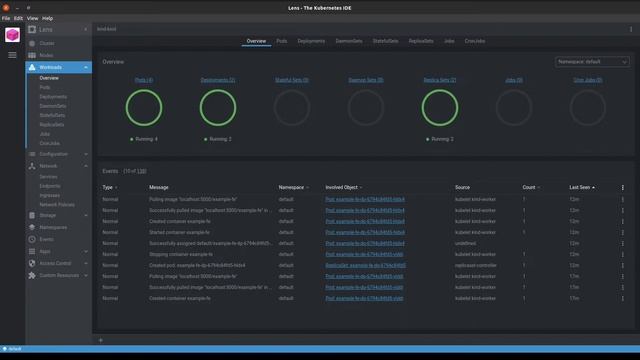Image resolution: width=640 pixels, height=360 pixels.
Task: Open the hamburger menu below the cluster icon
Action: pos(12,55)
